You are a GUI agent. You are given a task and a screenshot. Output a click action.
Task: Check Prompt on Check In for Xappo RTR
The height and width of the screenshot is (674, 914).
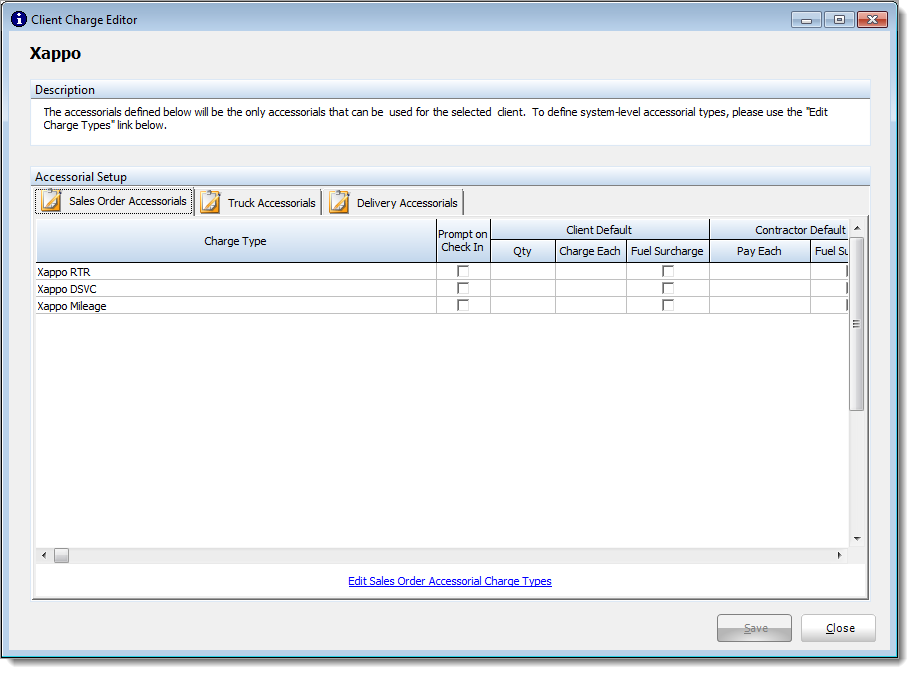click(463, 271)
